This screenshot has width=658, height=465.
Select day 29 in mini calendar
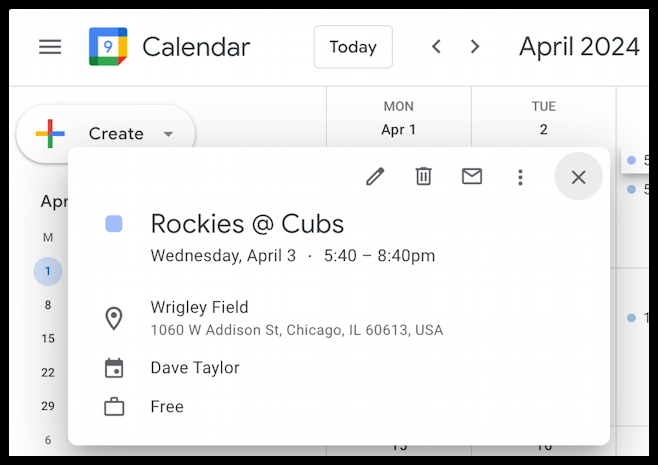pos(48,406)
